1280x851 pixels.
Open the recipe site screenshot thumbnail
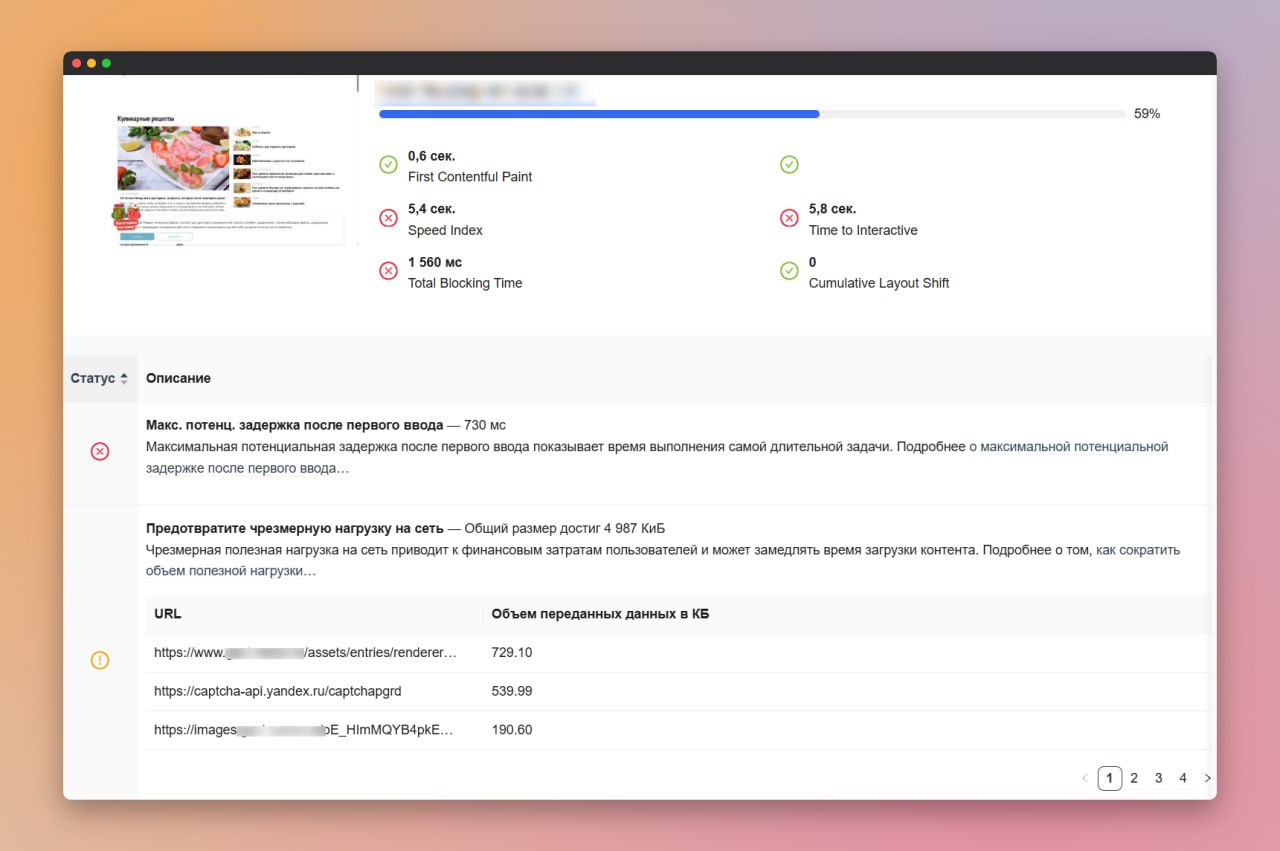pyautogui.click(x=232, y=176)
